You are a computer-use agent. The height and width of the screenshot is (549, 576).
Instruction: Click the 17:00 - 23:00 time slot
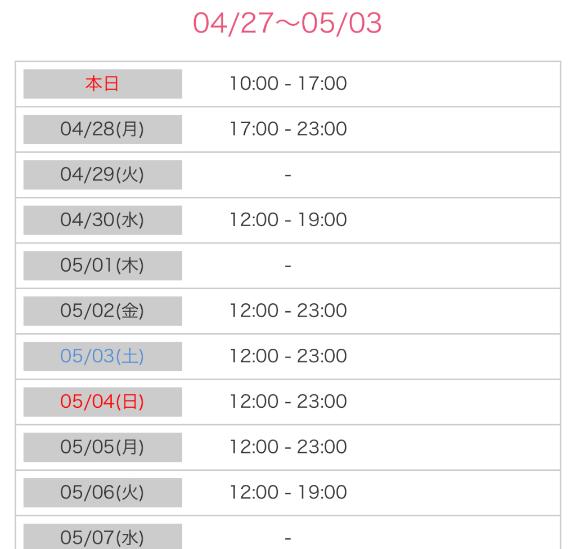pos(288,129)
